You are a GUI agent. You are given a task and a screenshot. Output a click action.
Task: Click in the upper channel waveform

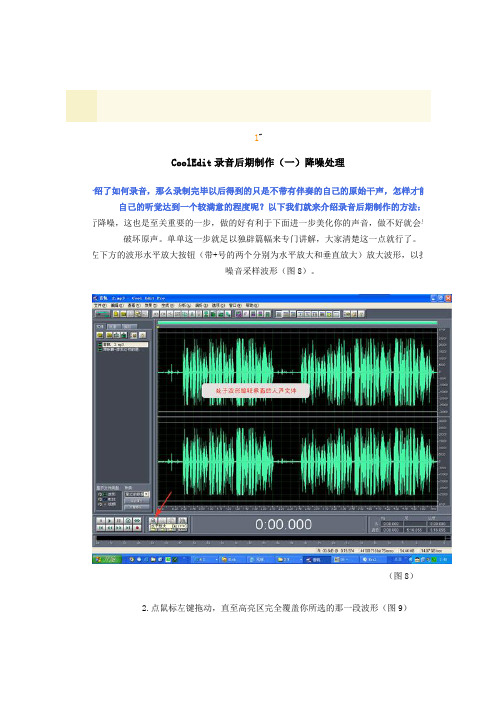click(x=297, y=372)
